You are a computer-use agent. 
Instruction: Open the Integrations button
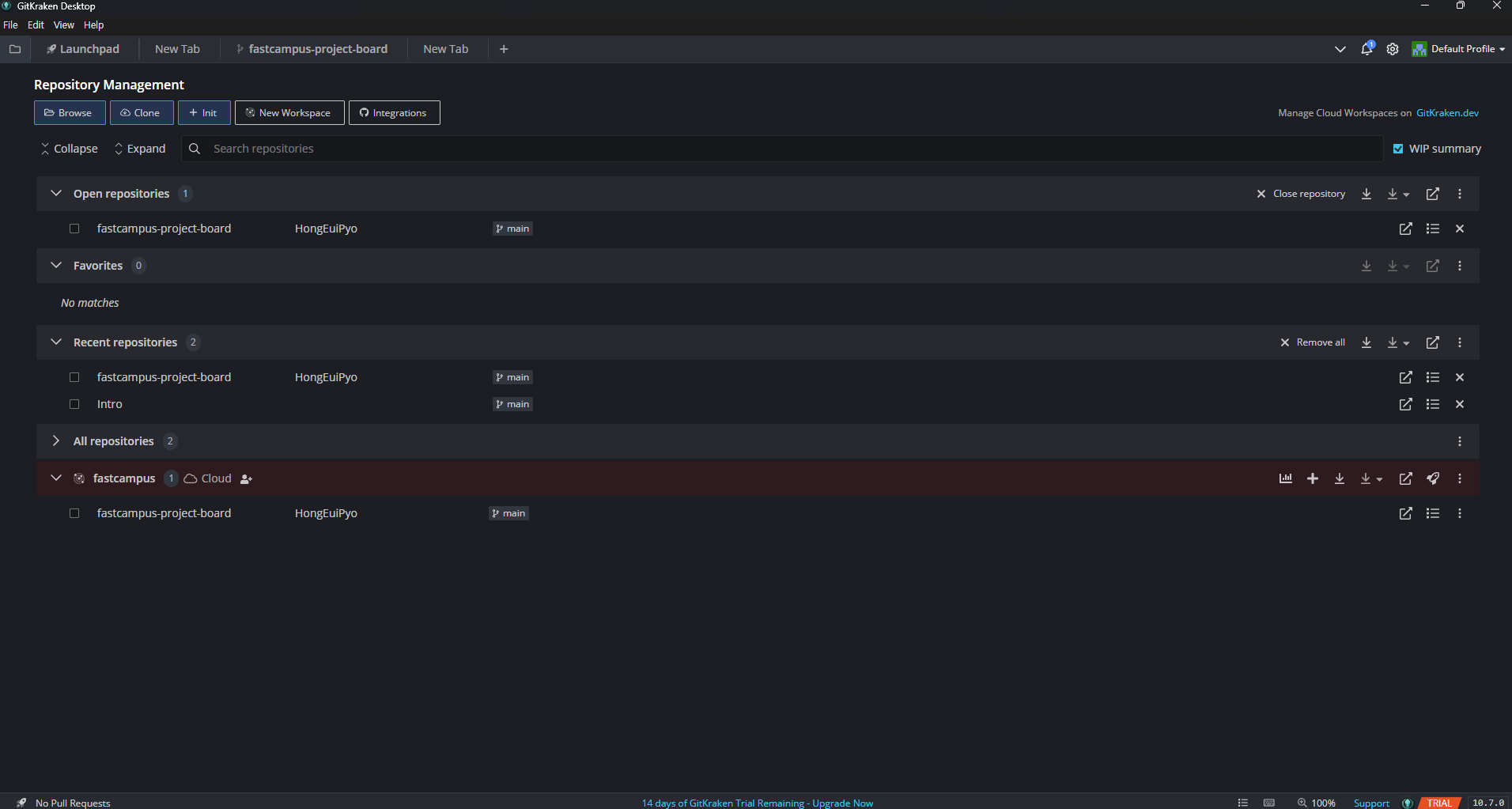tap(394, 113)
